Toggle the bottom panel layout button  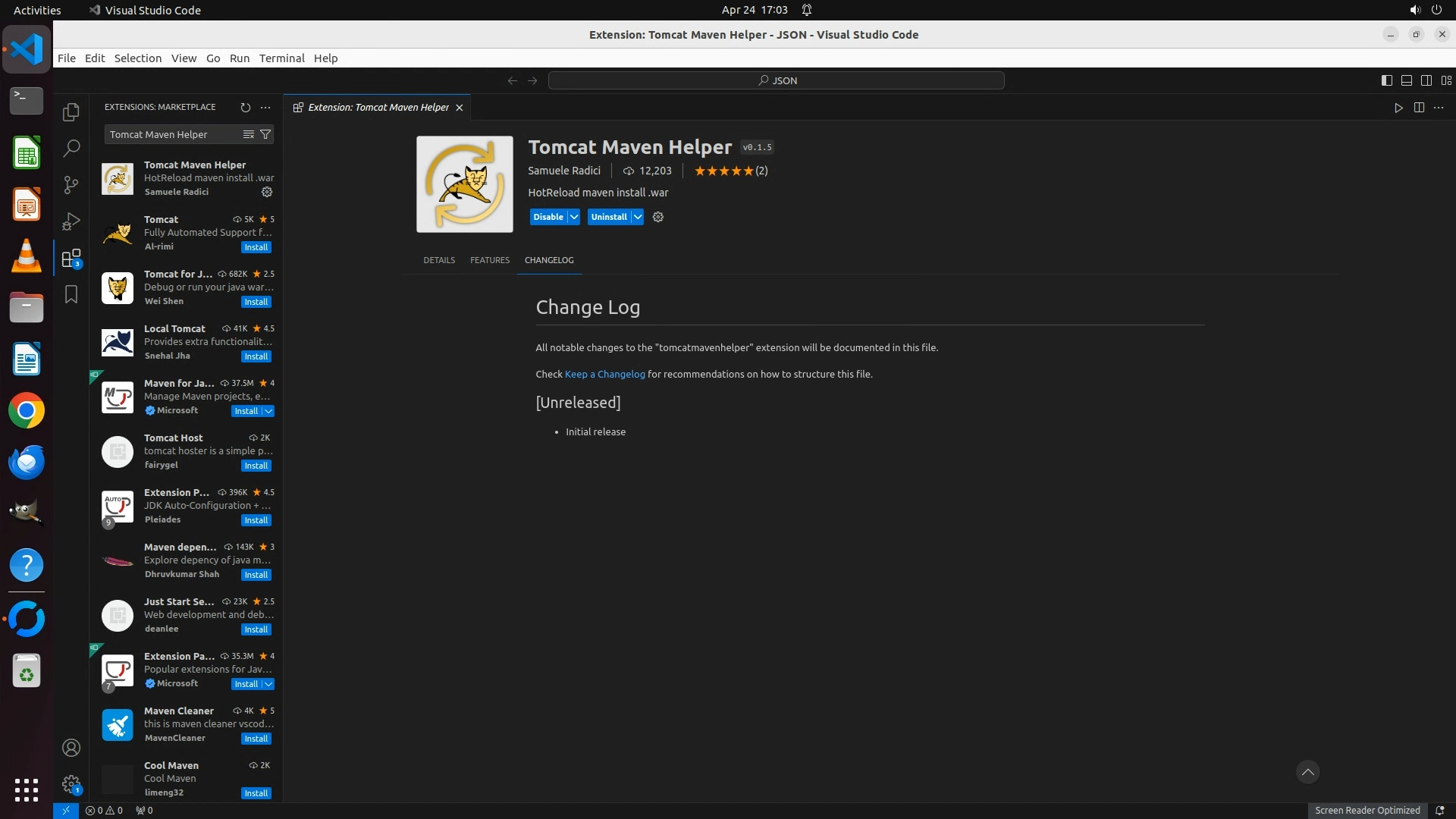click(1406, 80)
